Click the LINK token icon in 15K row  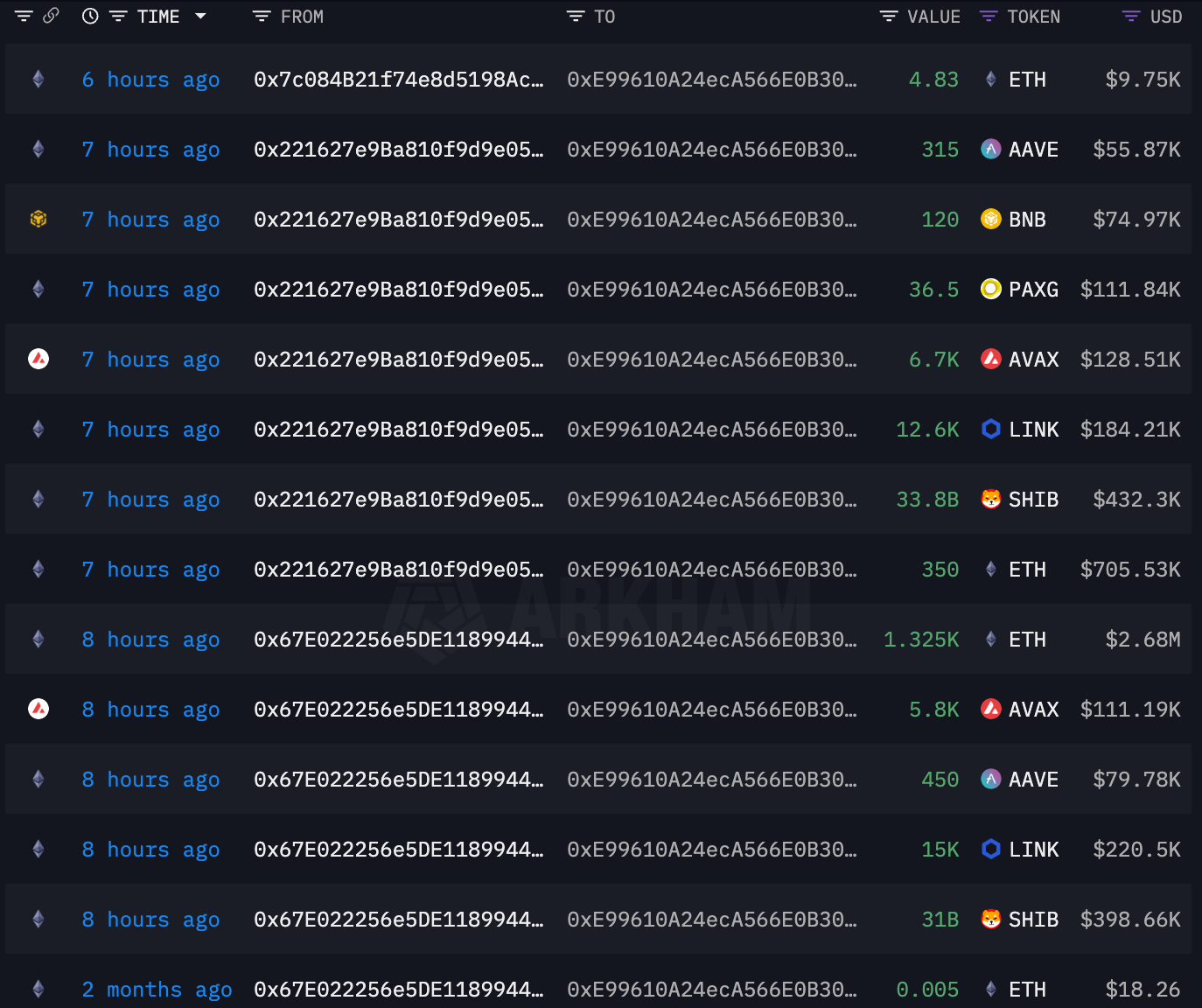click(x=991, y=849)
